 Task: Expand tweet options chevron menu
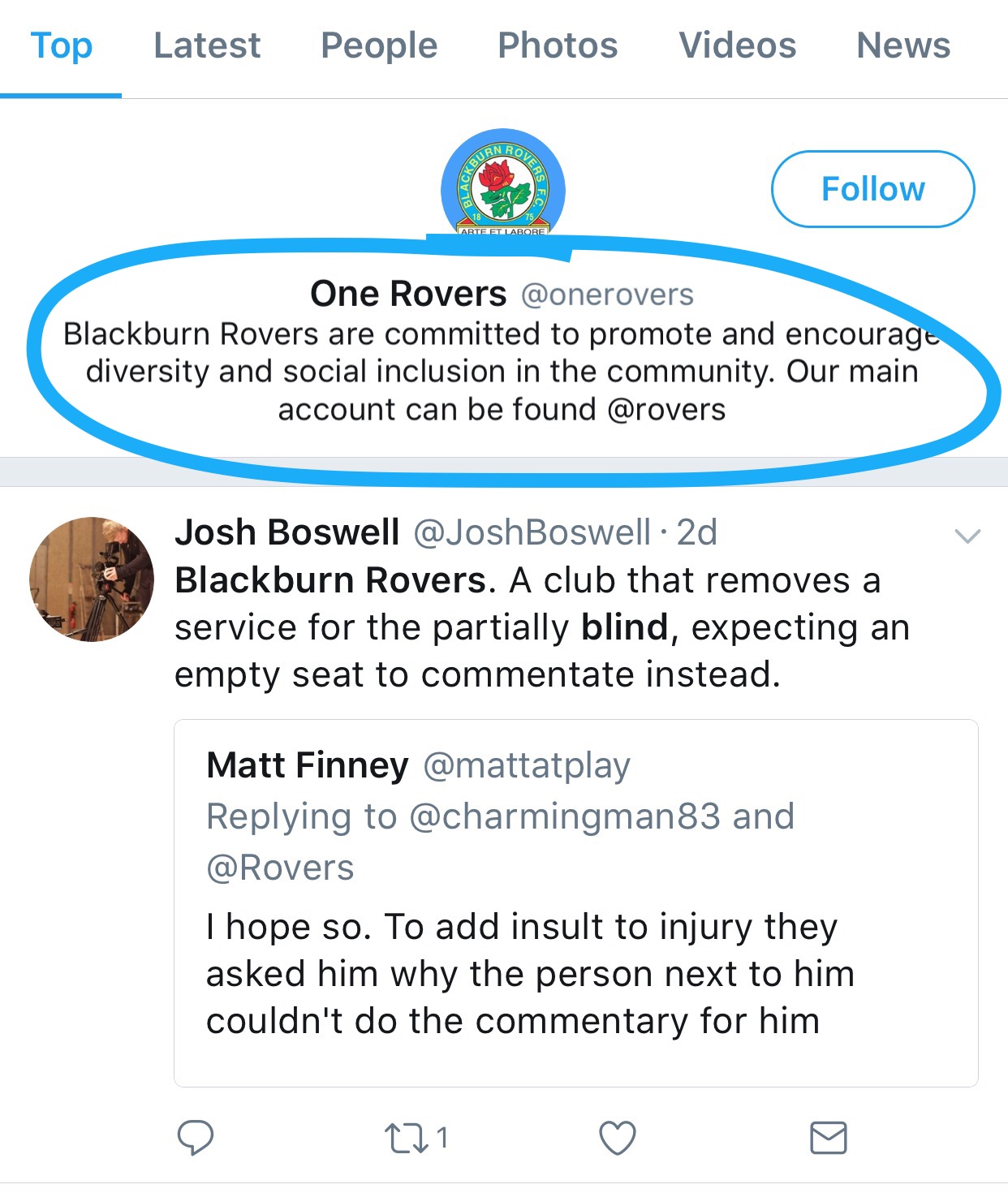click(x=967, y=536)
